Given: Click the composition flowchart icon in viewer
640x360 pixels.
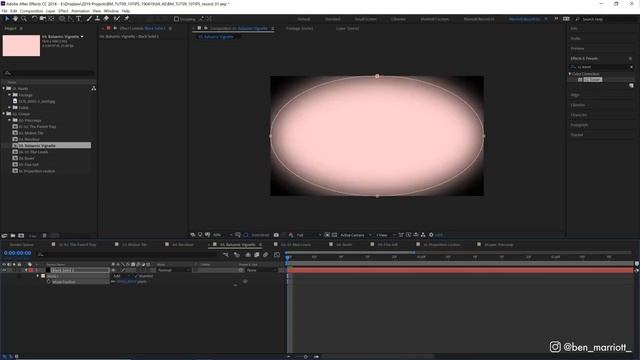Looking at the screenshot, I should tap(423, 235).
